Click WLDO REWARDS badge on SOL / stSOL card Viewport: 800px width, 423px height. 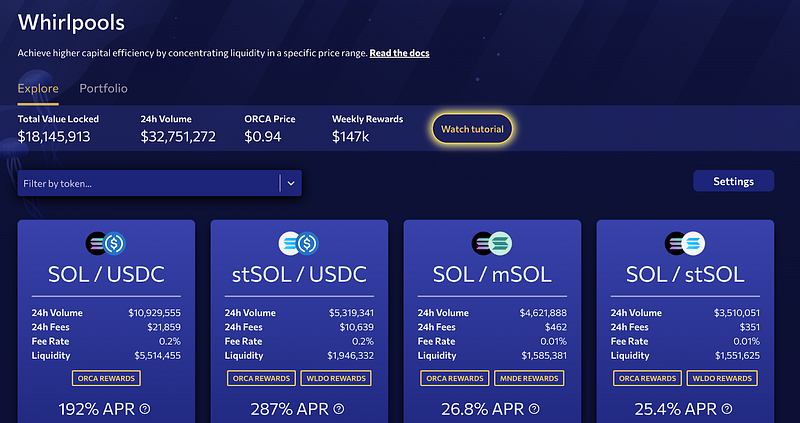click(x=720, y=378)
